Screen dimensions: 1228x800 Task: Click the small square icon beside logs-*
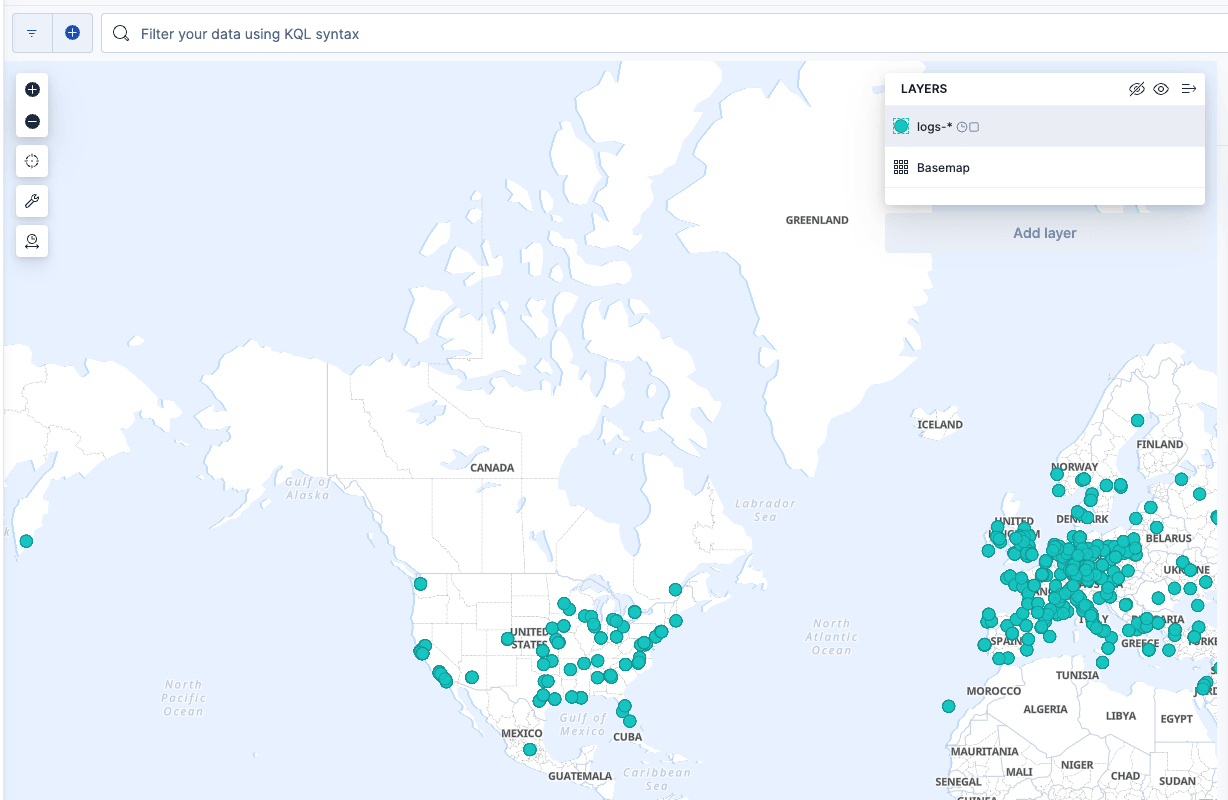point(974,128)
